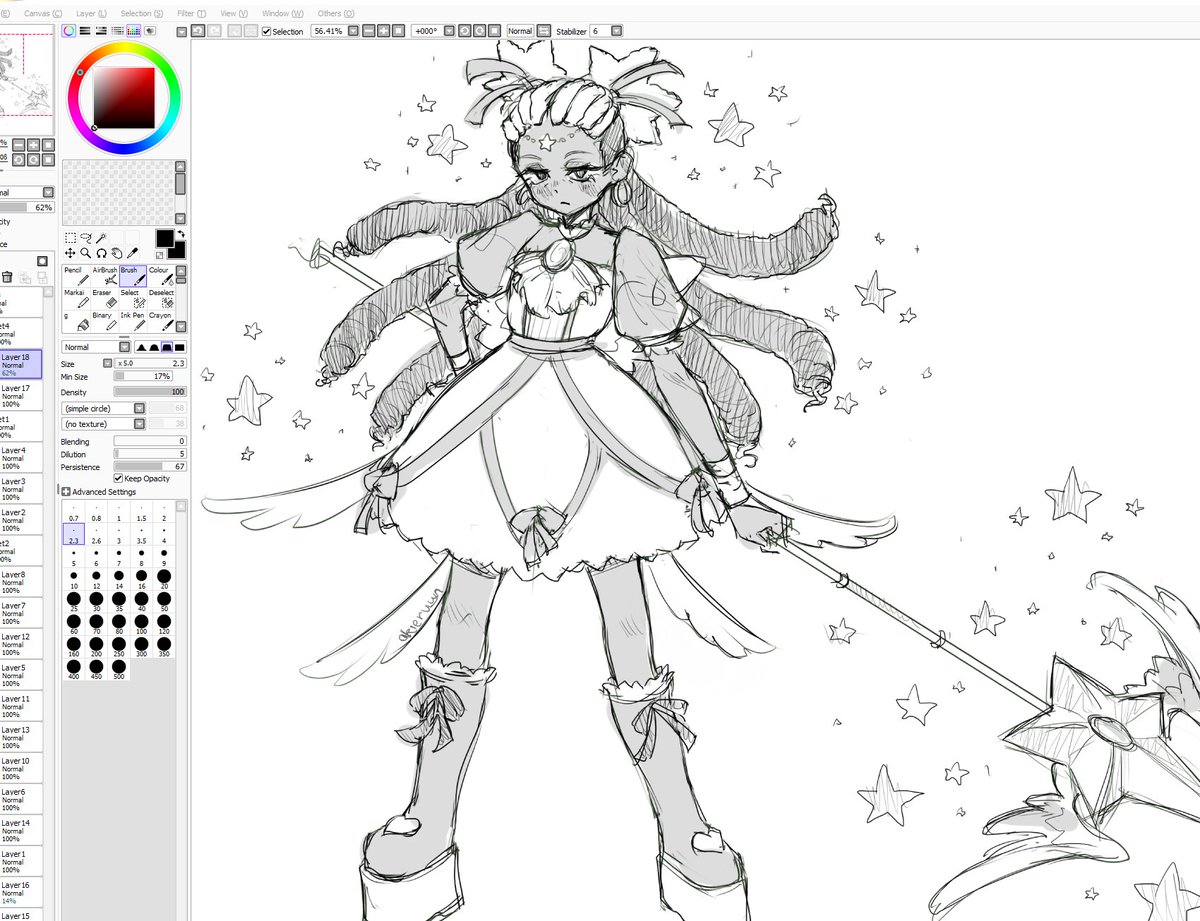Screen dimensions: 1200x921
Task: Select the Hand pan tool
Action: 117,254
